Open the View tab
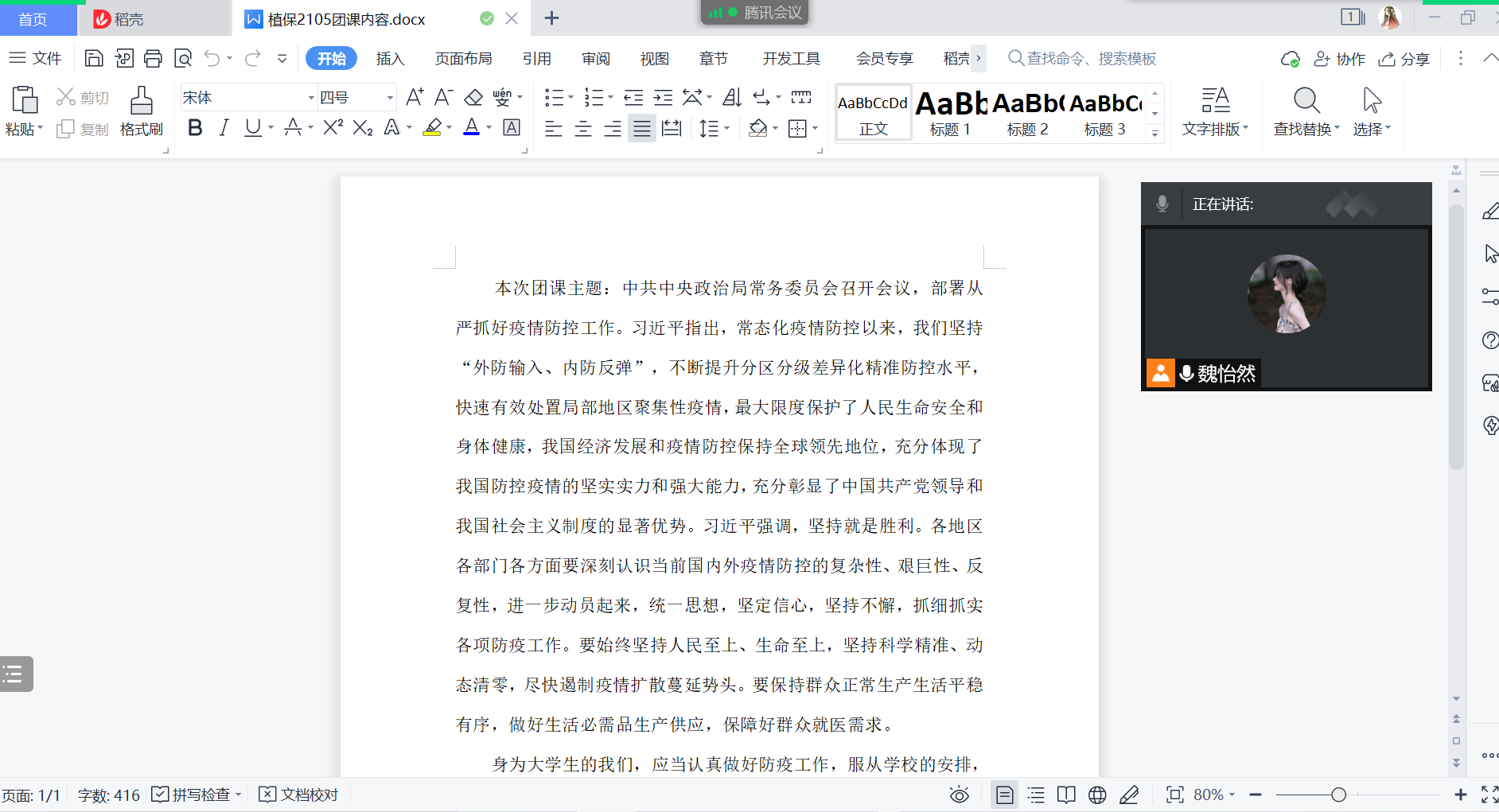This screenshot has height=812, width=1499. [654, 58]
